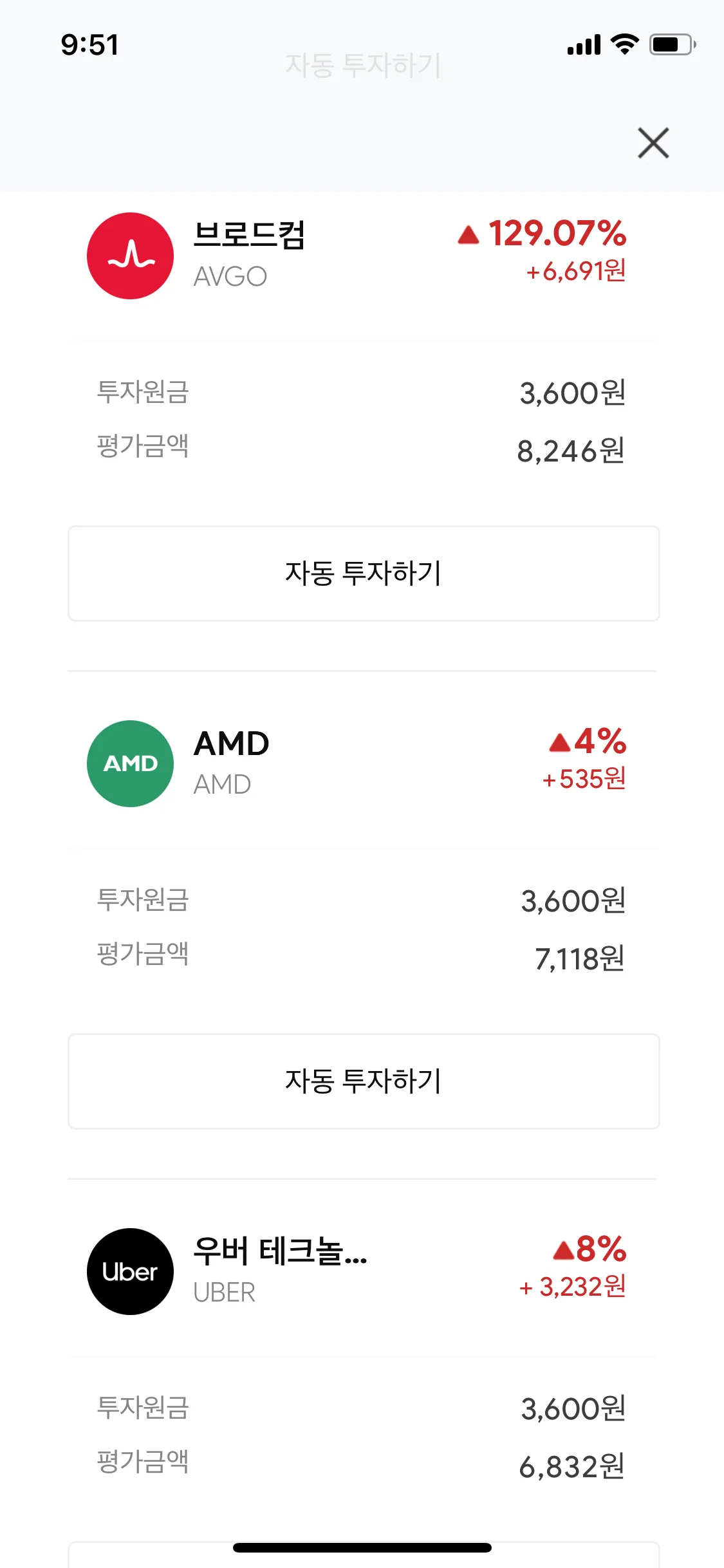Tap the battery status icon

pyautogui.click(x=672, y=44)
